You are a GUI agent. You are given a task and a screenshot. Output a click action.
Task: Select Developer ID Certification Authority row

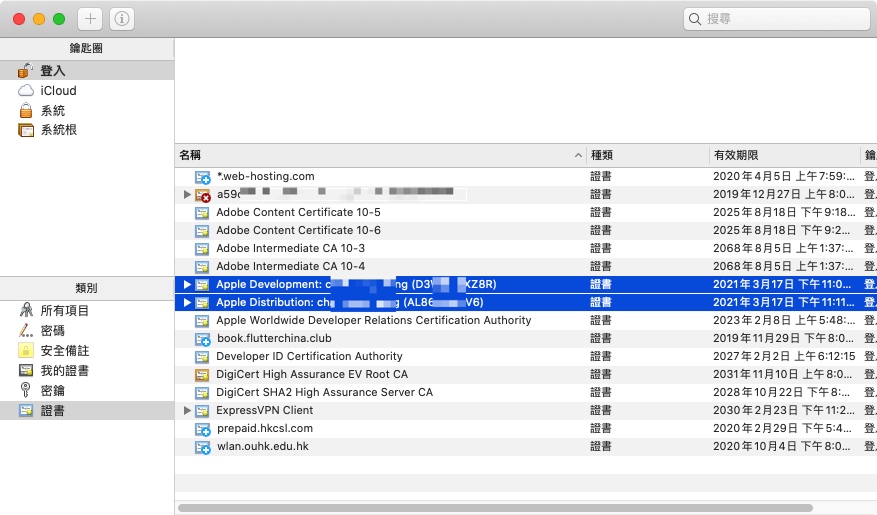pyautogui.click(x=309, y=356)
